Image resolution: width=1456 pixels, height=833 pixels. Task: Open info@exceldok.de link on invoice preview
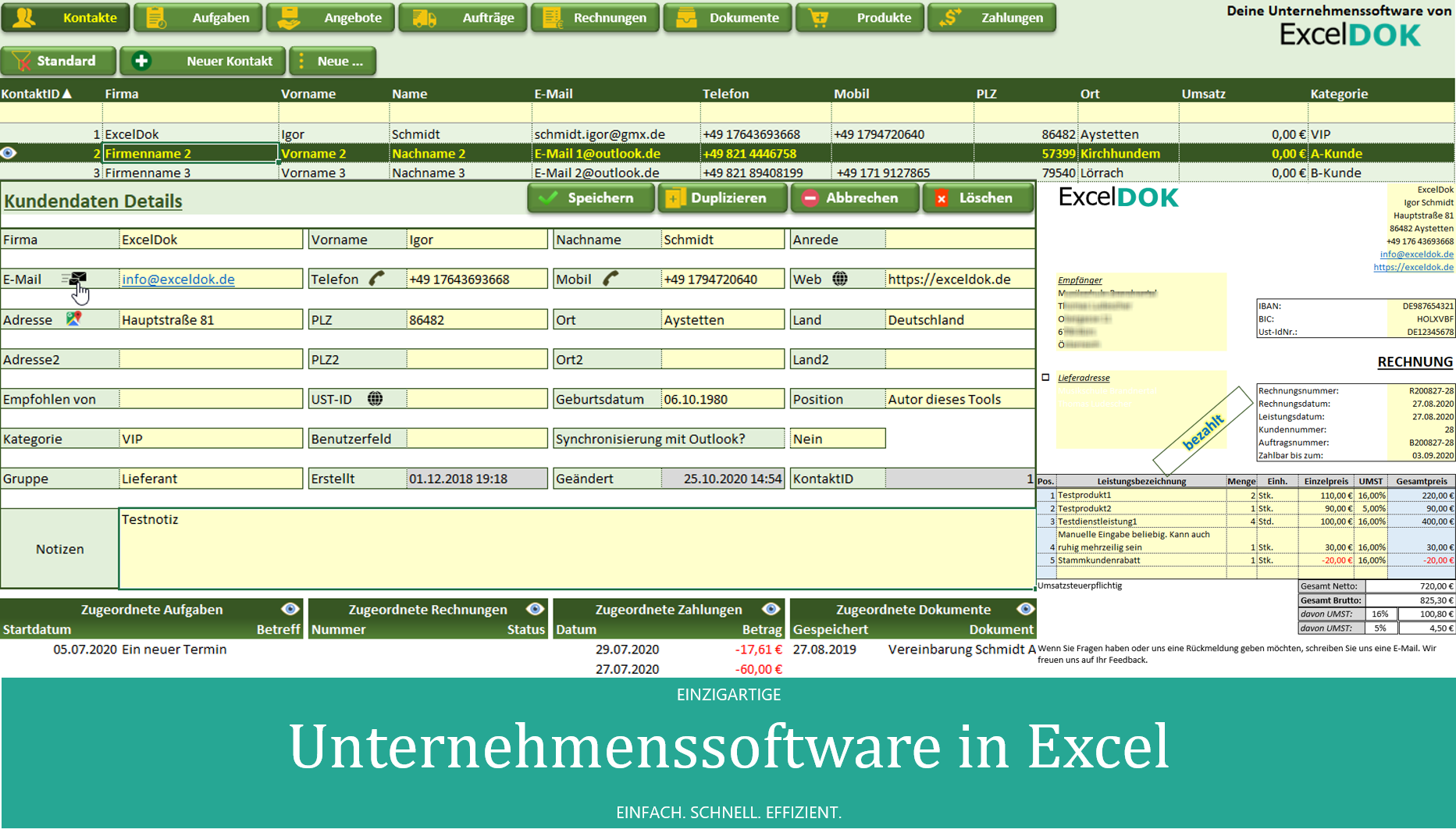point(1416,255)
